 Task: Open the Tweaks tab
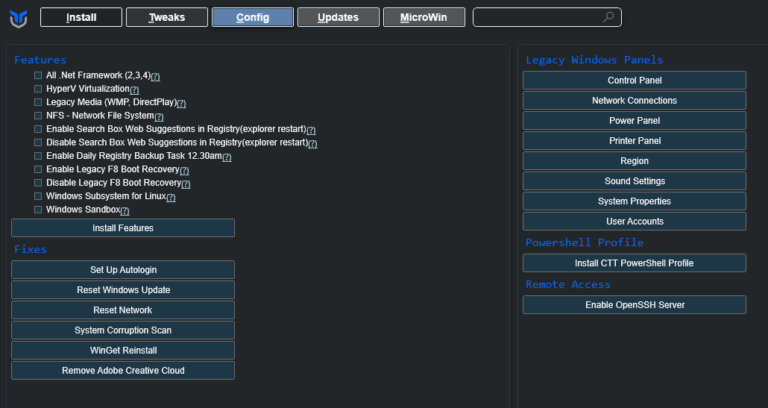pos(167,17)
